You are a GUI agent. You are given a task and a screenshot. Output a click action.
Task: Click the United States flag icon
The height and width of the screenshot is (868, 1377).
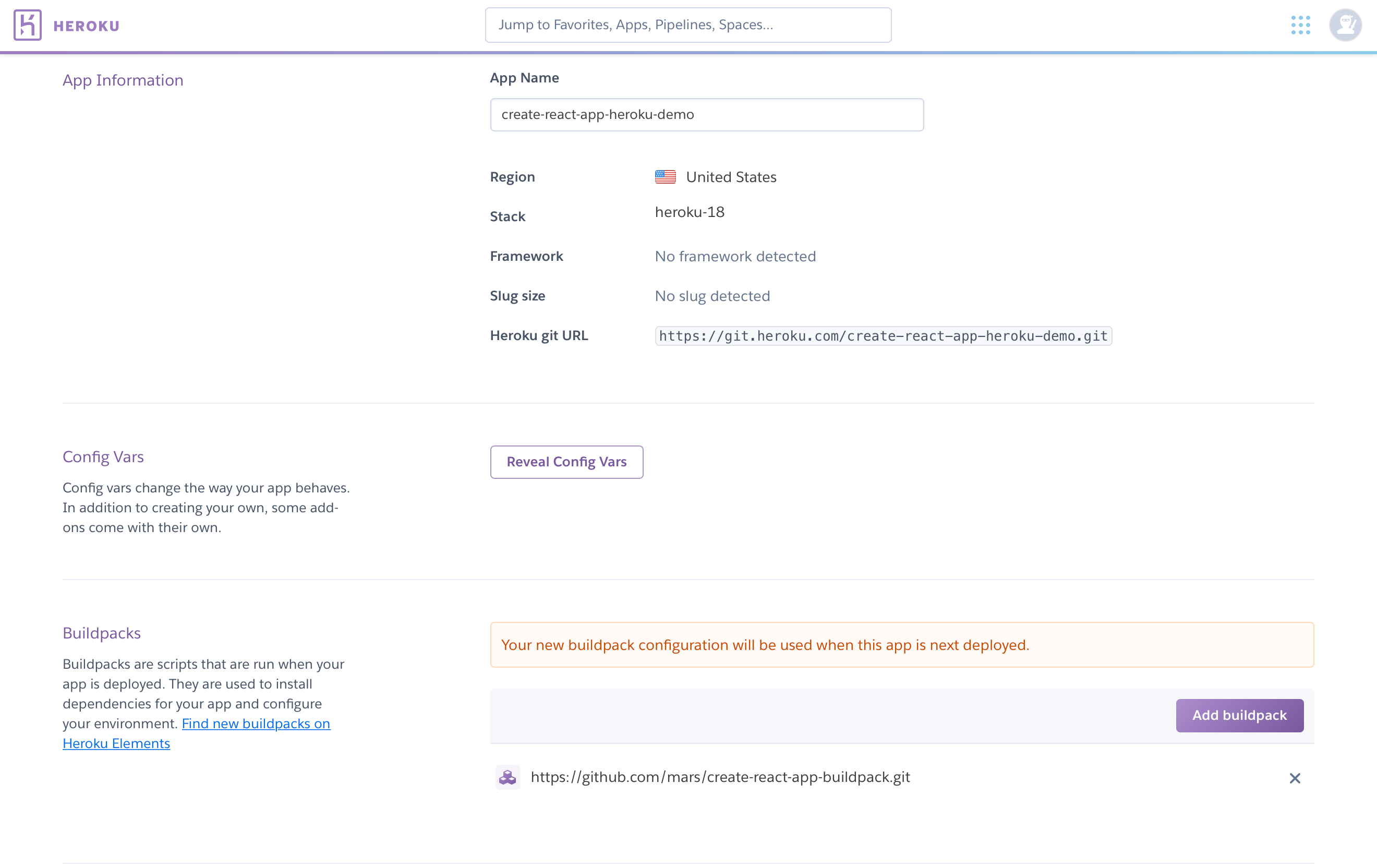665,176
